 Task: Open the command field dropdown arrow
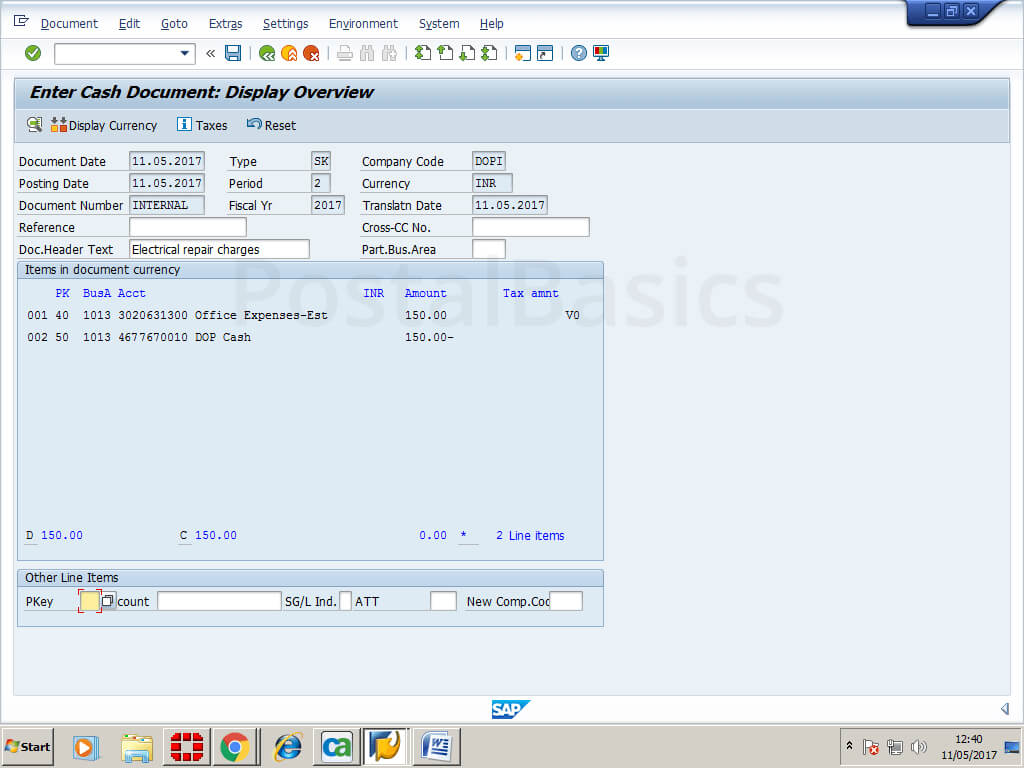[x=184, y=53]
